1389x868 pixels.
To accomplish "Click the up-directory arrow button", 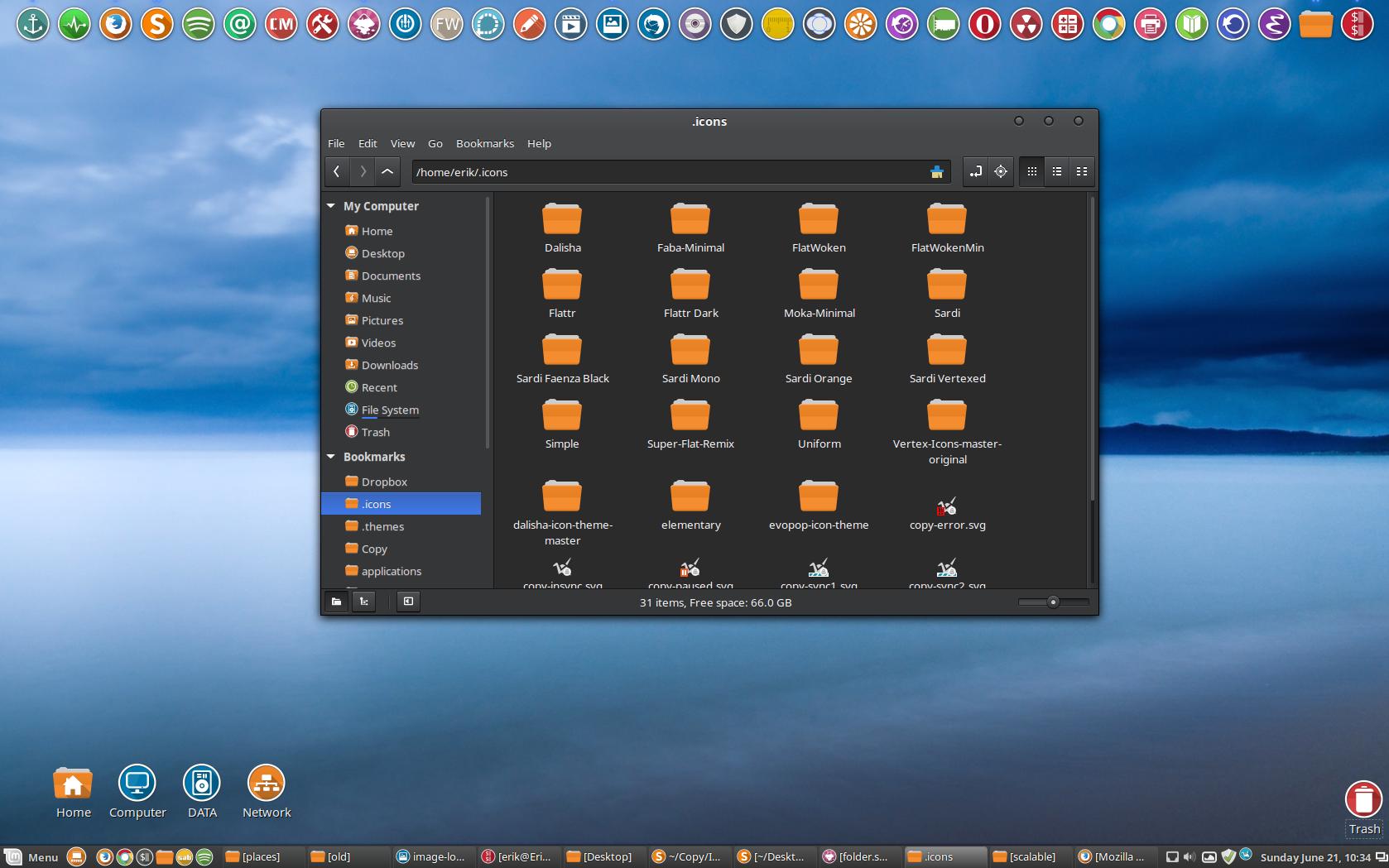I will [387, 172].
